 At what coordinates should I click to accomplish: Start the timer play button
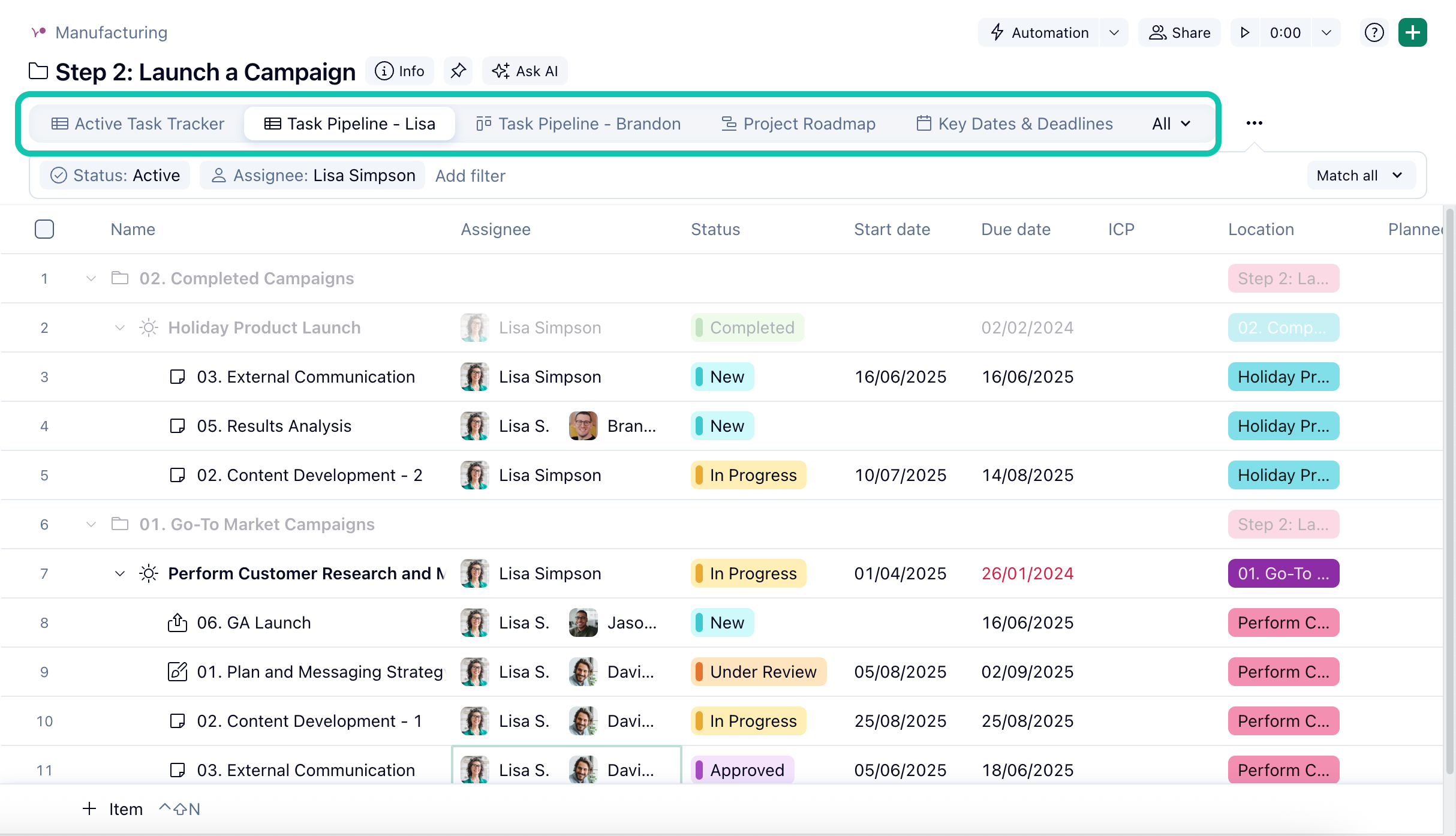pyautogui.click(x=1245, y=32)
